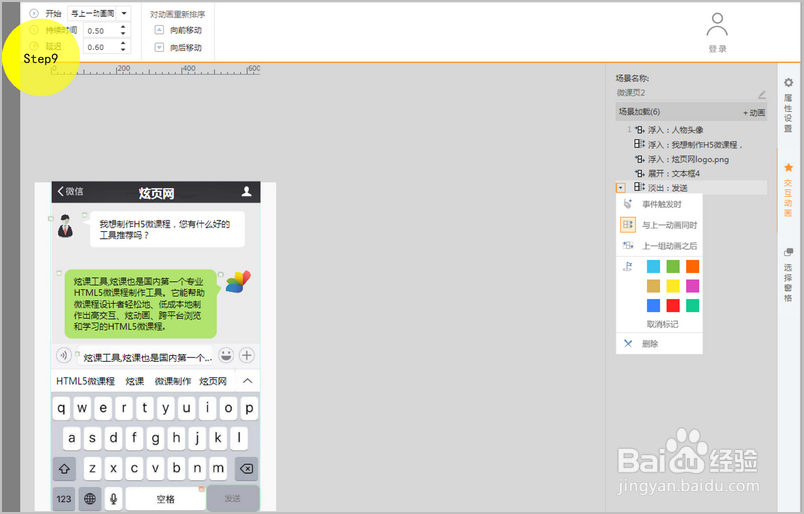Pick the sky blue marker color

click(x=653, y=266)
